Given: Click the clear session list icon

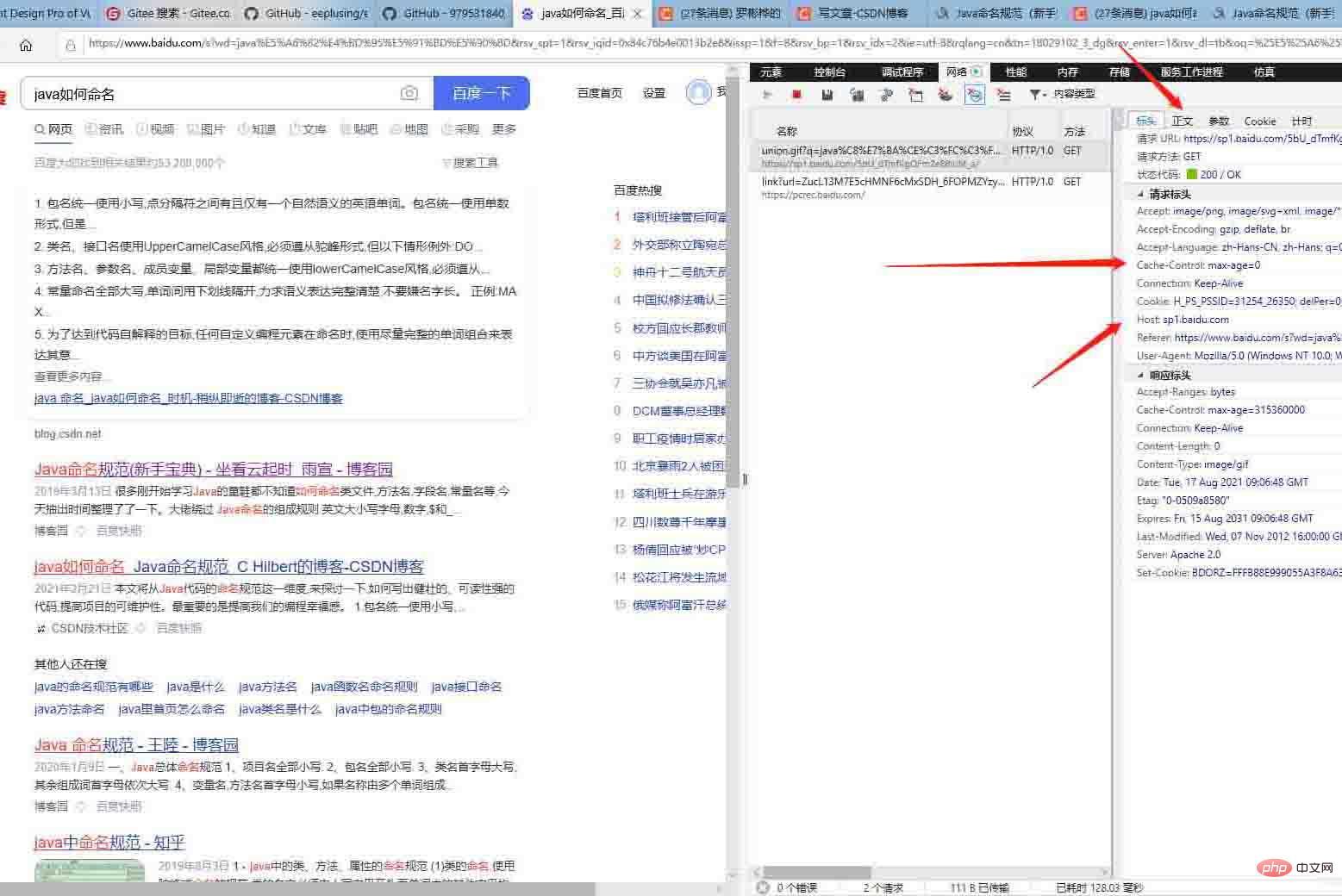Looking at the screenshot, I should (1003, 95).
